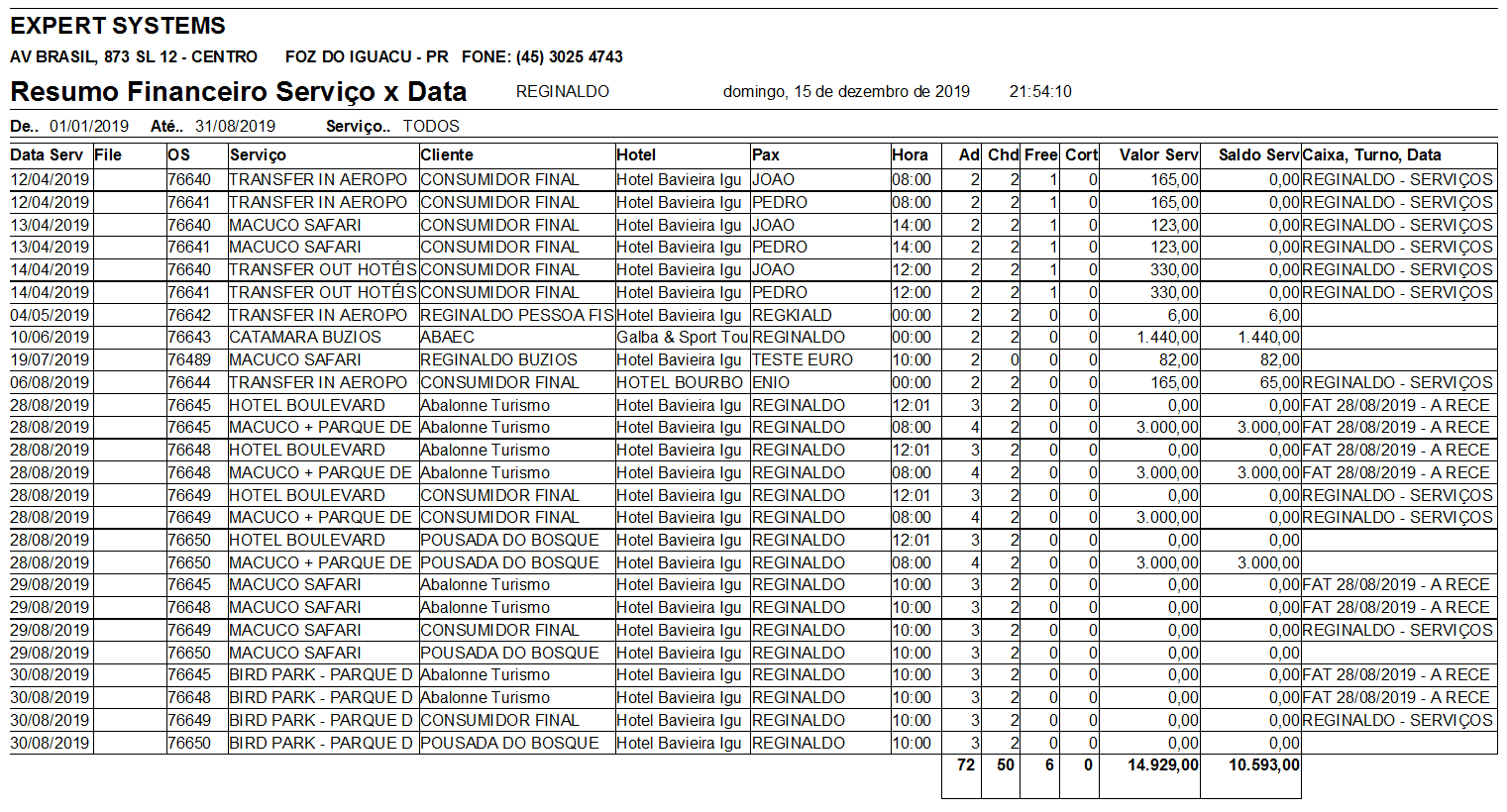Click the phone number (45) 3025 4743

567,56
